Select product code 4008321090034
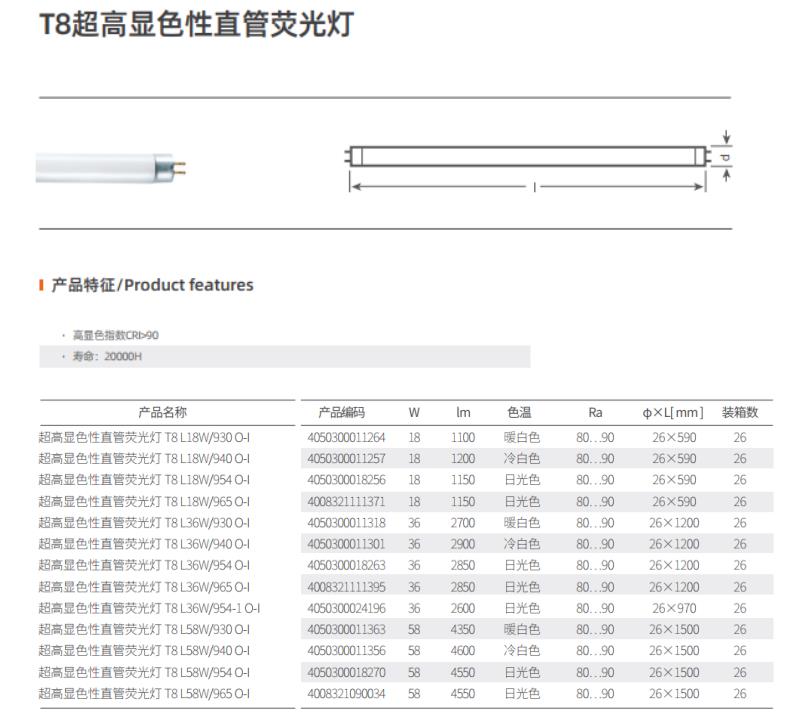 point(346,694)
